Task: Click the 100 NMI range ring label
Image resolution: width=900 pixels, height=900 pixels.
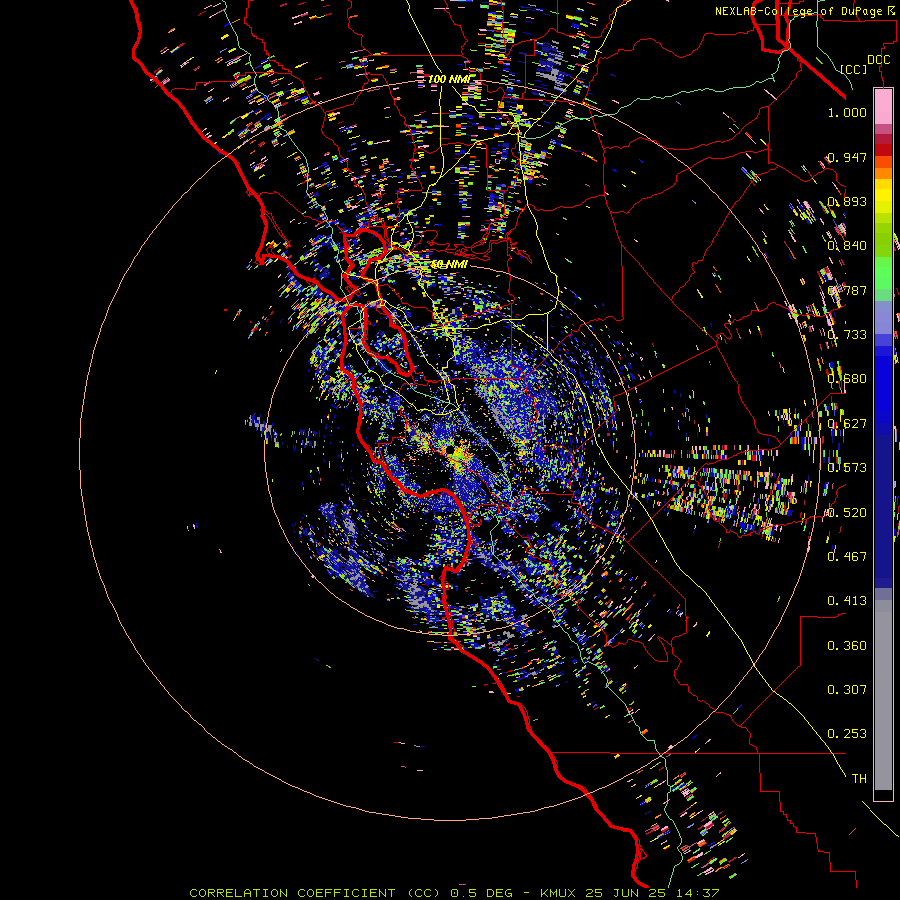Action: click(x=449, y=79)
